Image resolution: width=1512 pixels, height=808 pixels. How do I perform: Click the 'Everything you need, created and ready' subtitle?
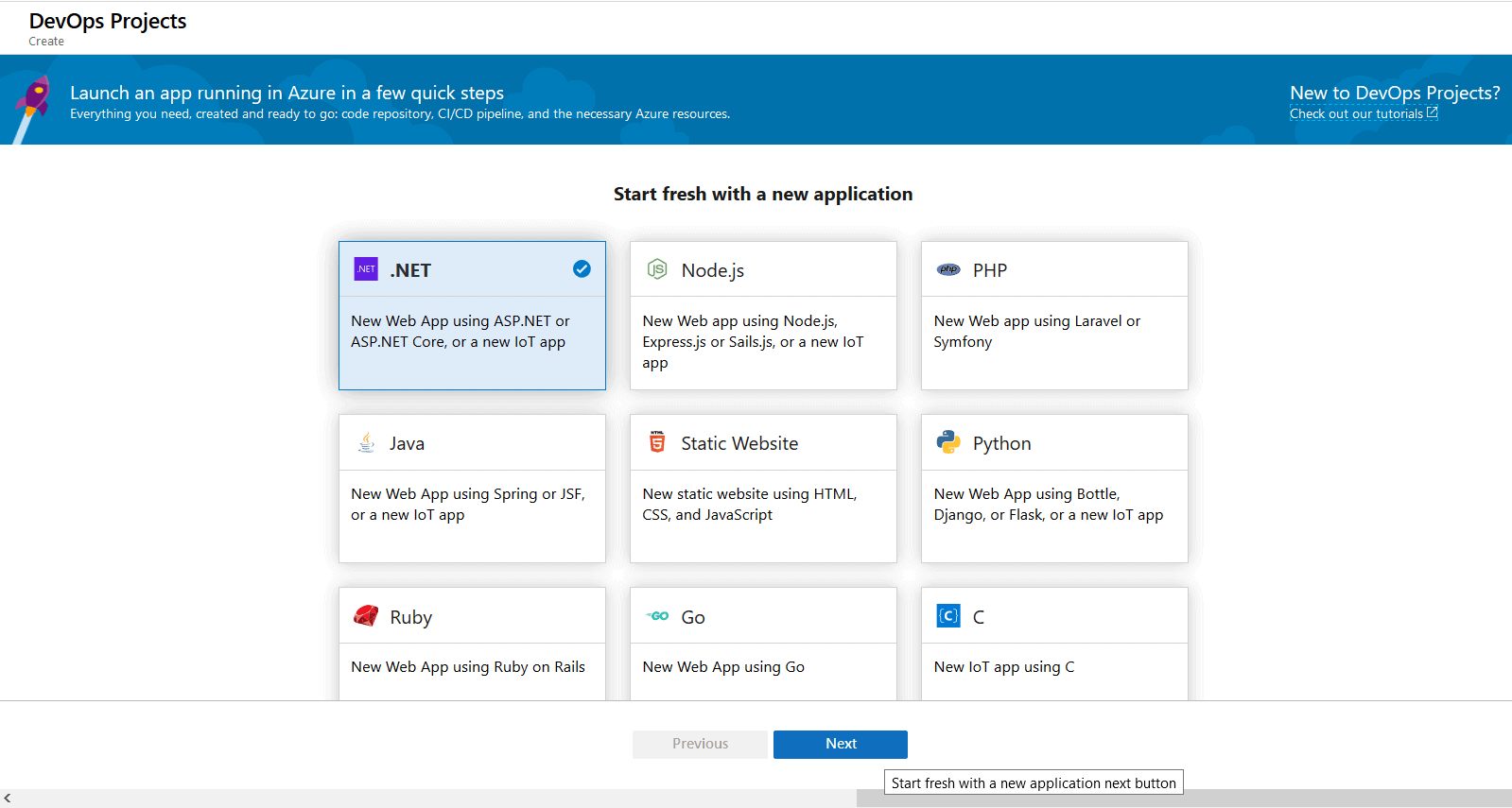tap(400, 113)
